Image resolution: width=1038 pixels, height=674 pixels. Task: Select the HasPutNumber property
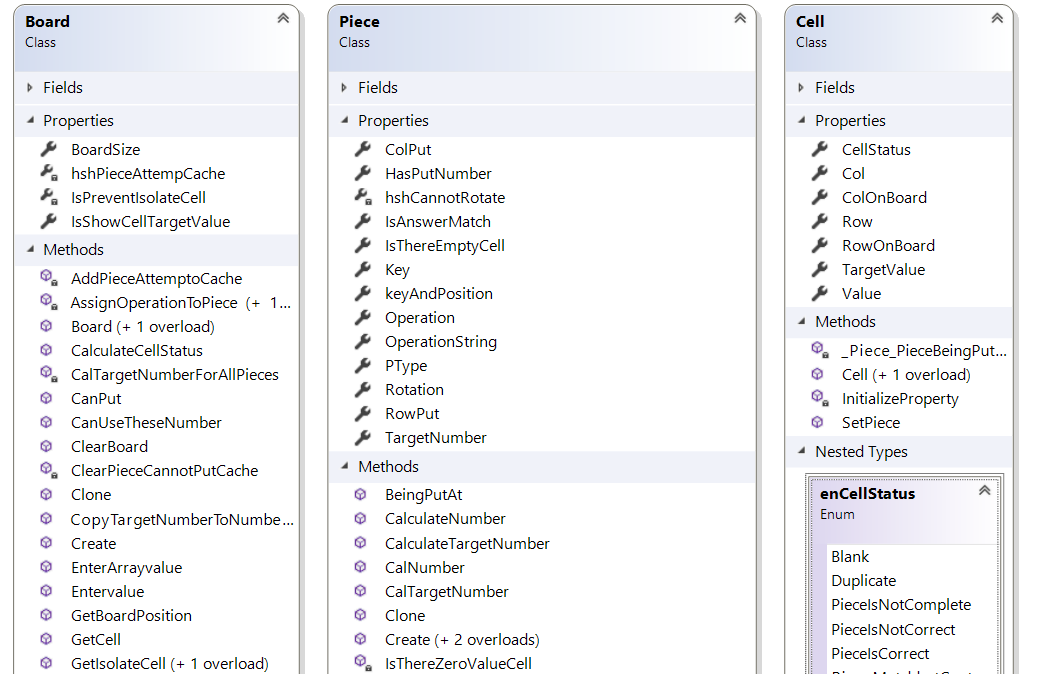pyautogui.click(x=438, y=173)
